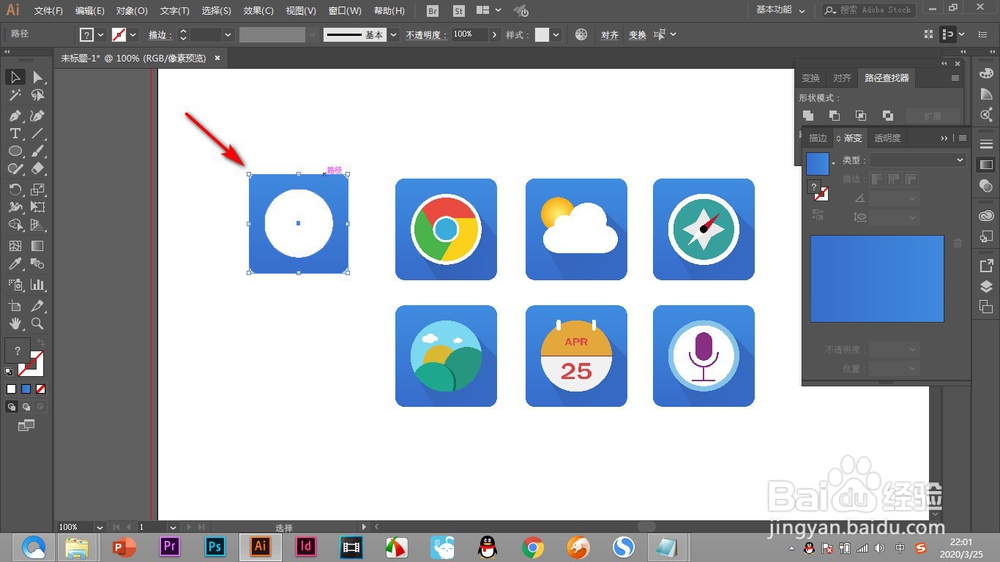Reset default fill and stroke
The image size is (1000, 562).
[9, 371]
